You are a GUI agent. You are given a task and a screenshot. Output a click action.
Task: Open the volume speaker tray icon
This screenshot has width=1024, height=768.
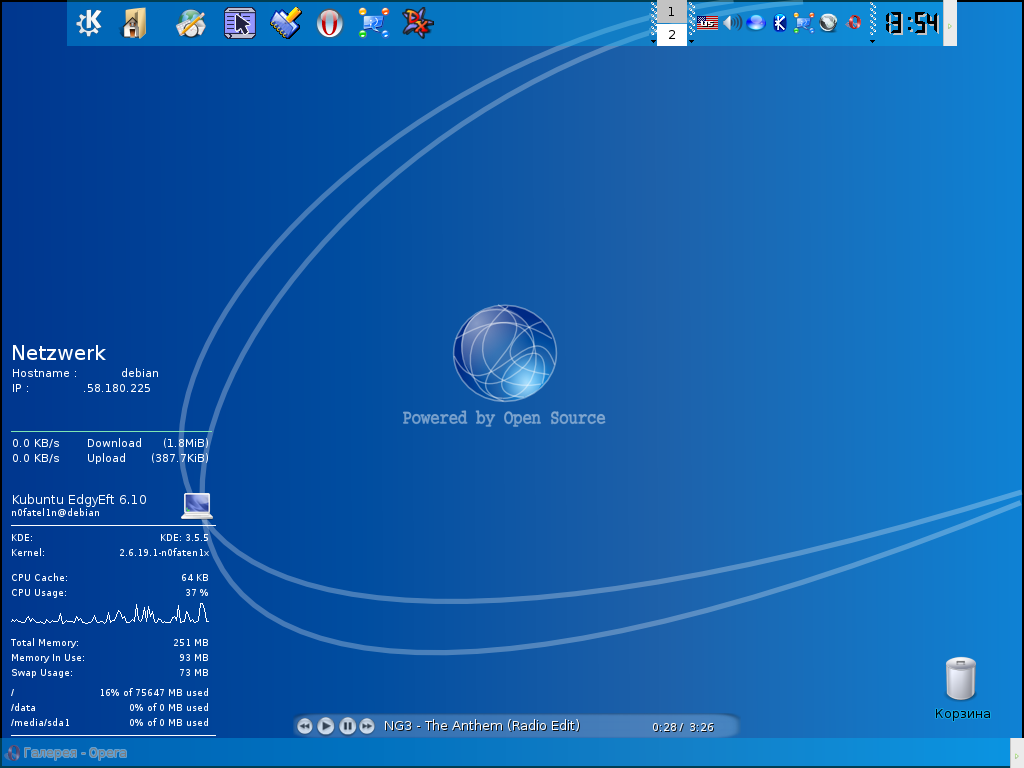coord(732,23)
